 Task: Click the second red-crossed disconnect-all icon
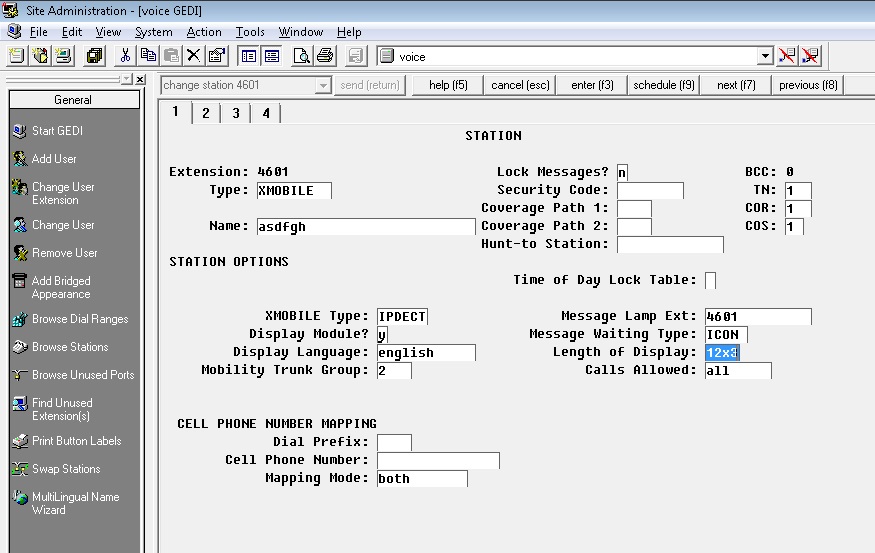tap(810, 56)
